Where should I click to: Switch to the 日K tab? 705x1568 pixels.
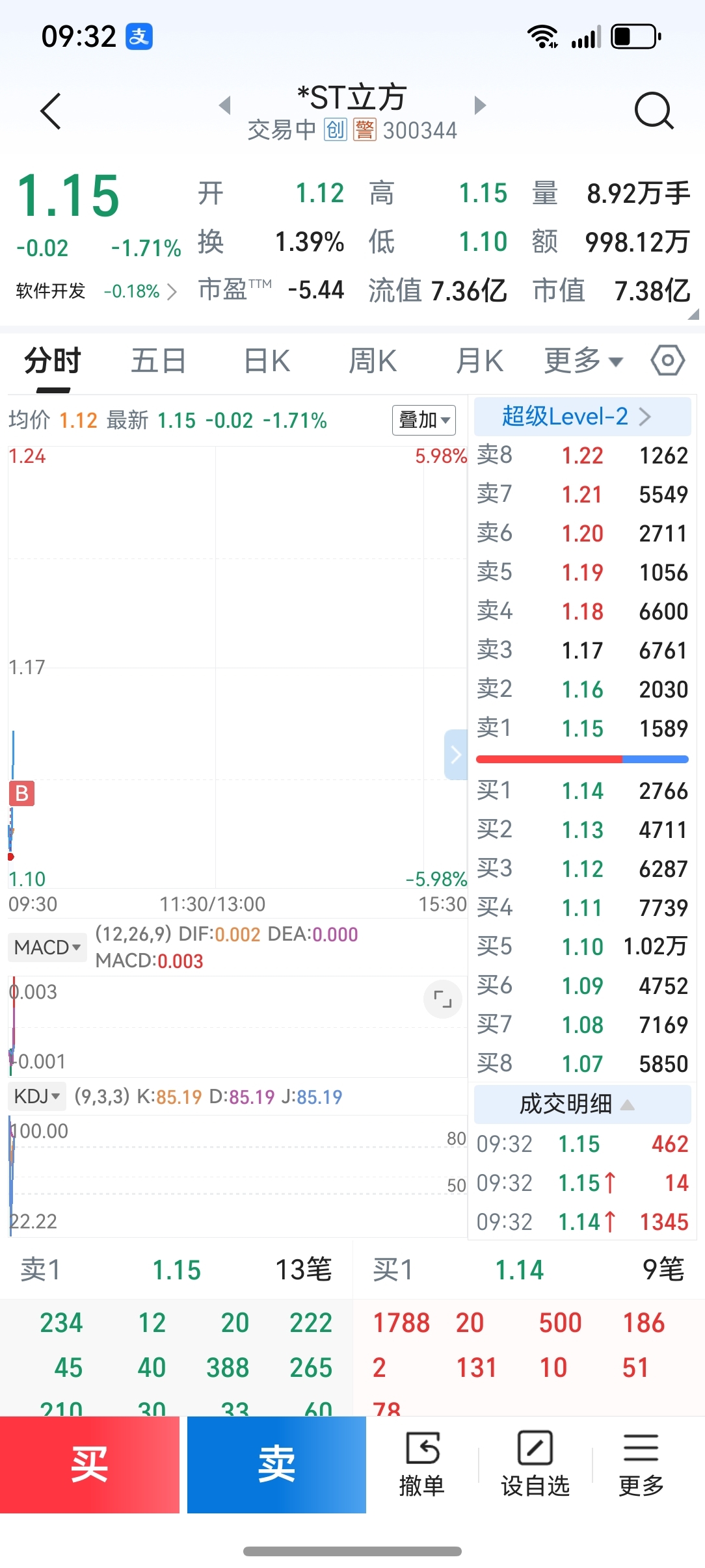(x=267, y=361)
